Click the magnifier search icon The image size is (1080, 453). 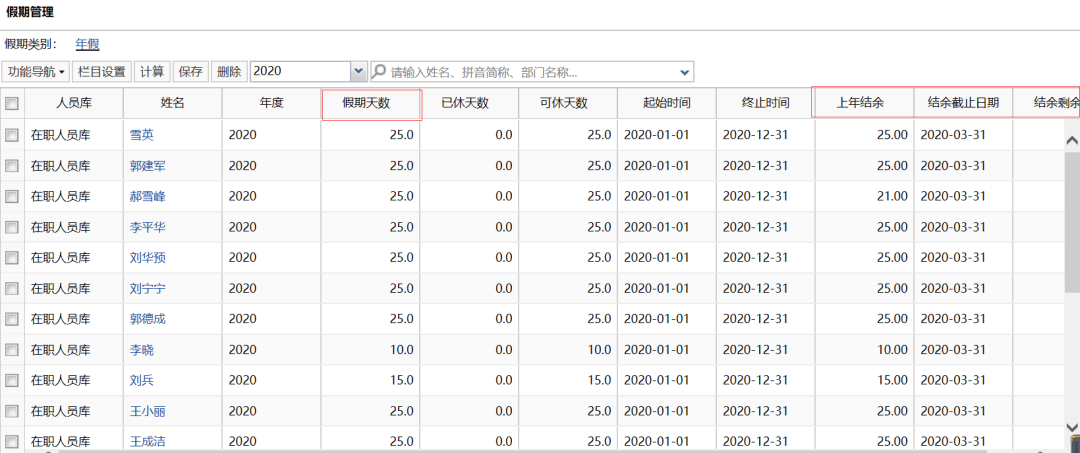tap(380, 72)
